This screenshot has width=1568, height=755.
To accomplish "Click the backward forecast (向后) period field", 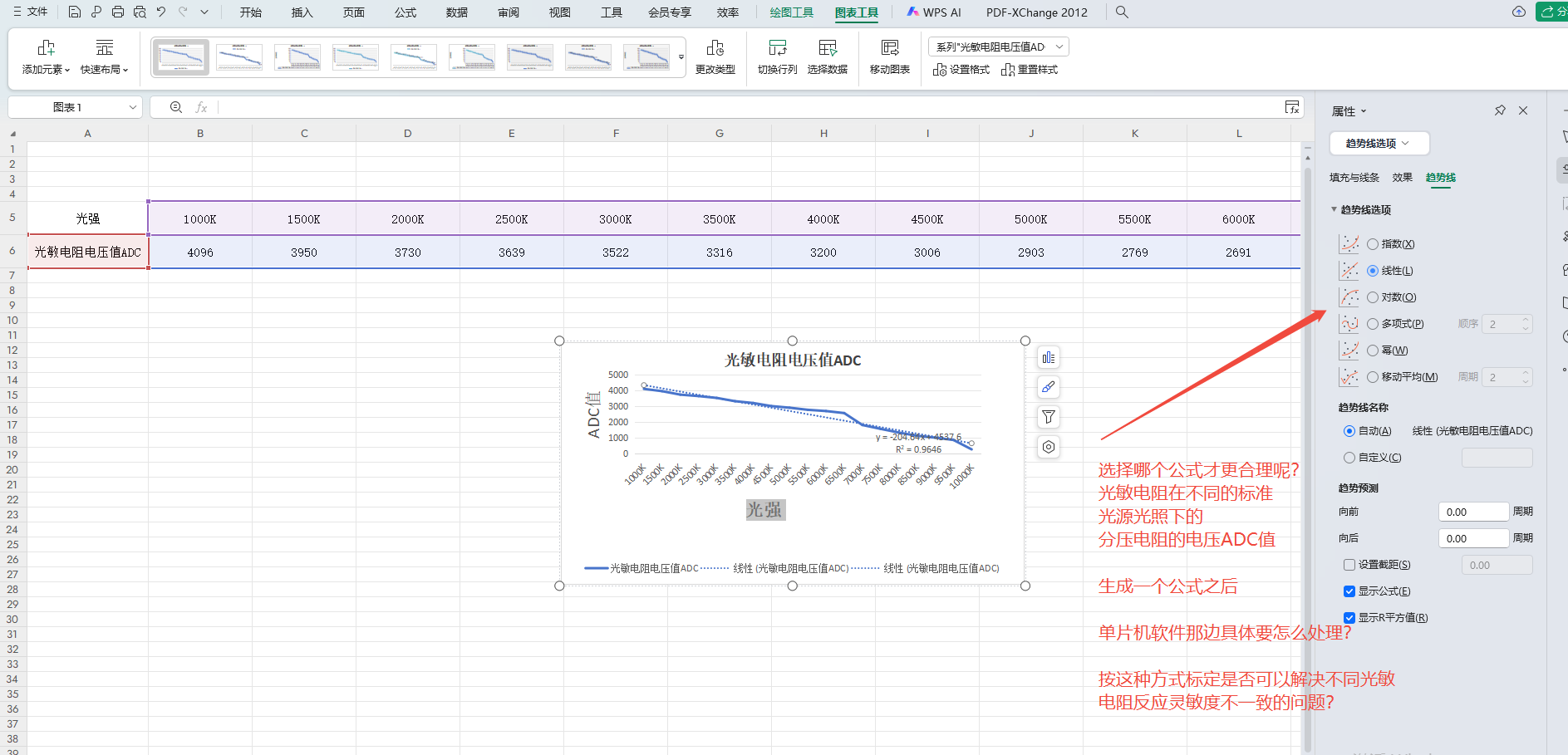I will pyautogui.click(x=1473, y=538).
